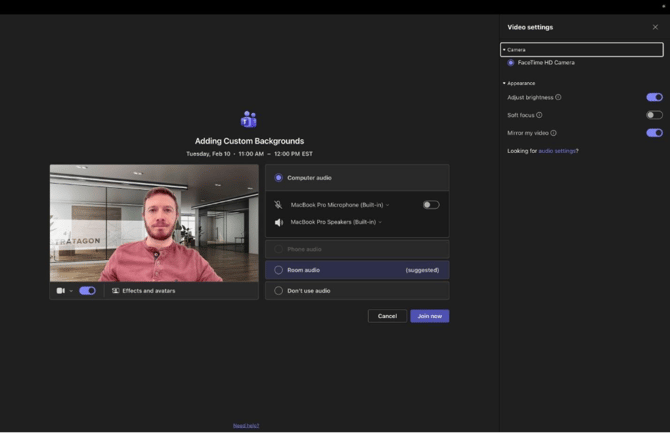
Task: Open MacBook Pro Microphone dropdown
Action: [340, 205]
